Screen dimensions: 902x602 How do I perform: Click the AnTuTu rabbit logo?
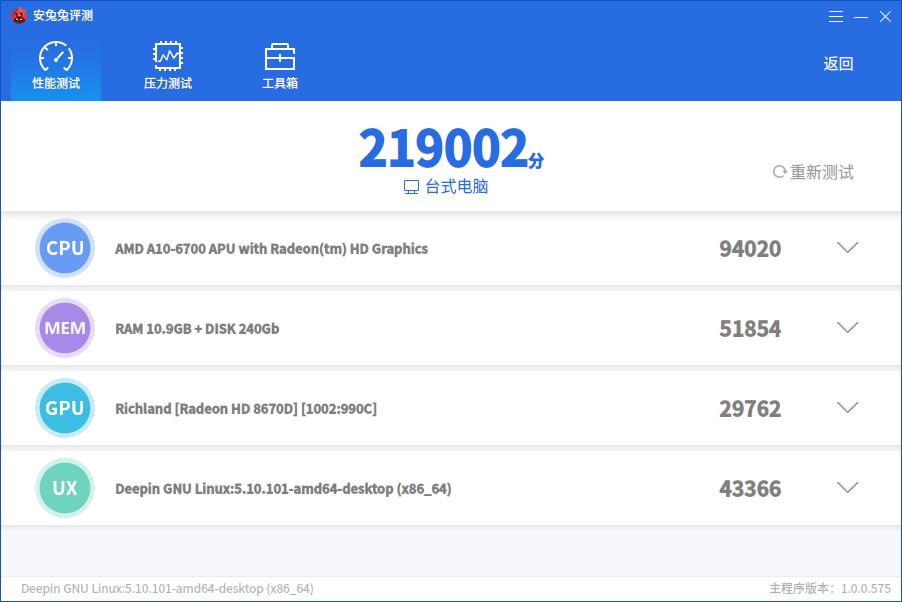[x=17, y=15]
